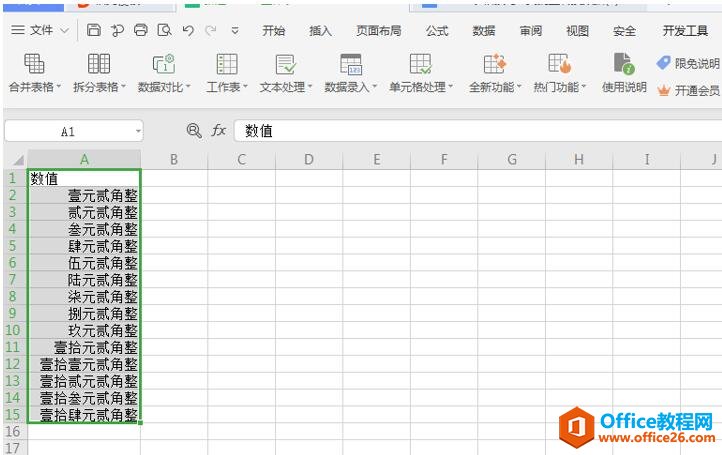The width and height of the screenshot is (722, 455).
Task: Click cell containing 壹元贰角整
Action: pyautogui.click(x=84, y=195)
